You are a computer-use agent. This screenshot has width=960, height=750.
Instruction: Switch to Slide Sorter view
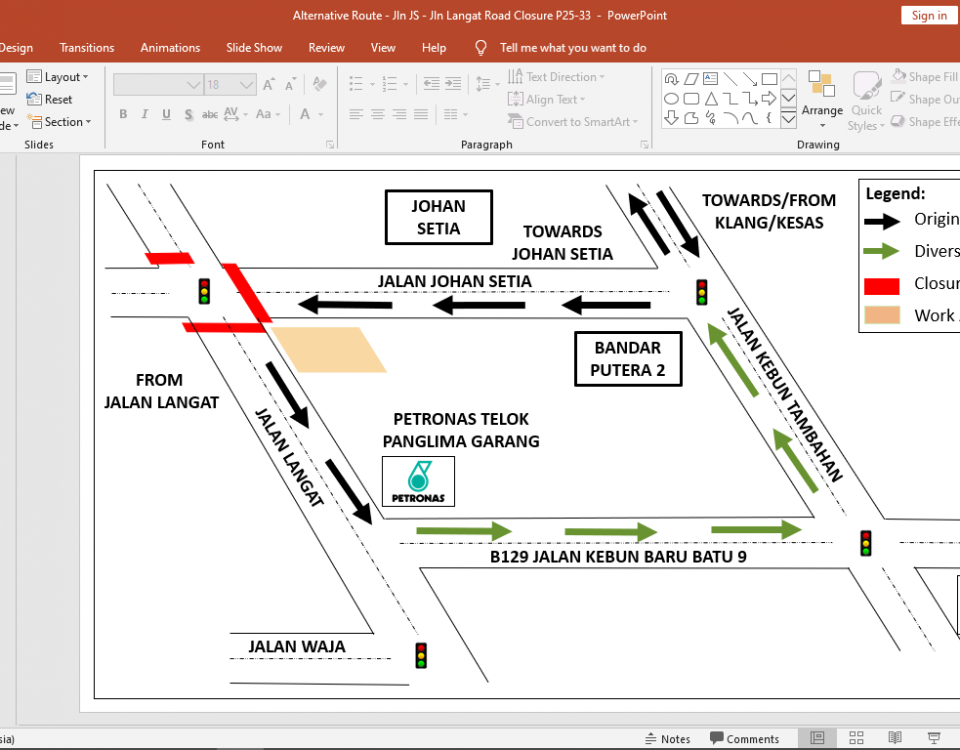pos(855,739)
